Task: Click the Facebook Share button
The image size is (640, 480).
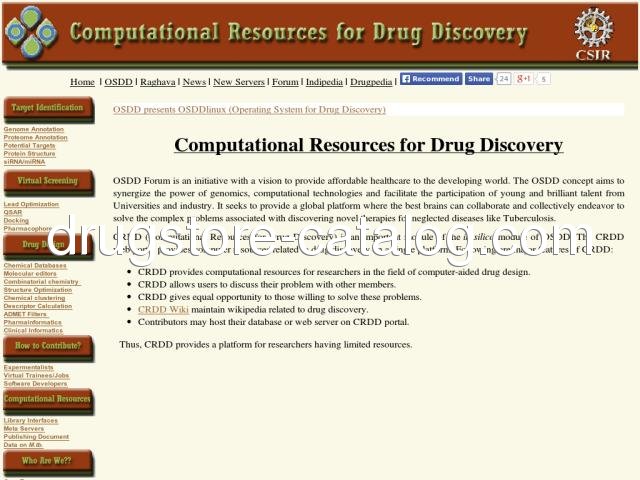Action: point(479,78)
